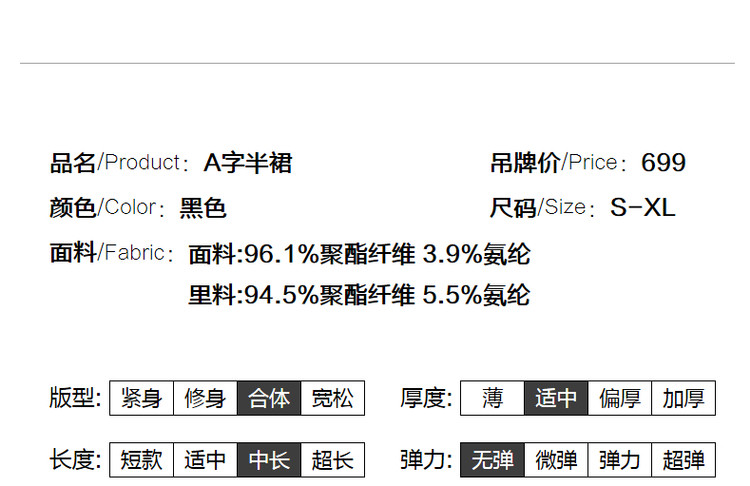
Task: Click the color value 黑色
Action: 203,208
